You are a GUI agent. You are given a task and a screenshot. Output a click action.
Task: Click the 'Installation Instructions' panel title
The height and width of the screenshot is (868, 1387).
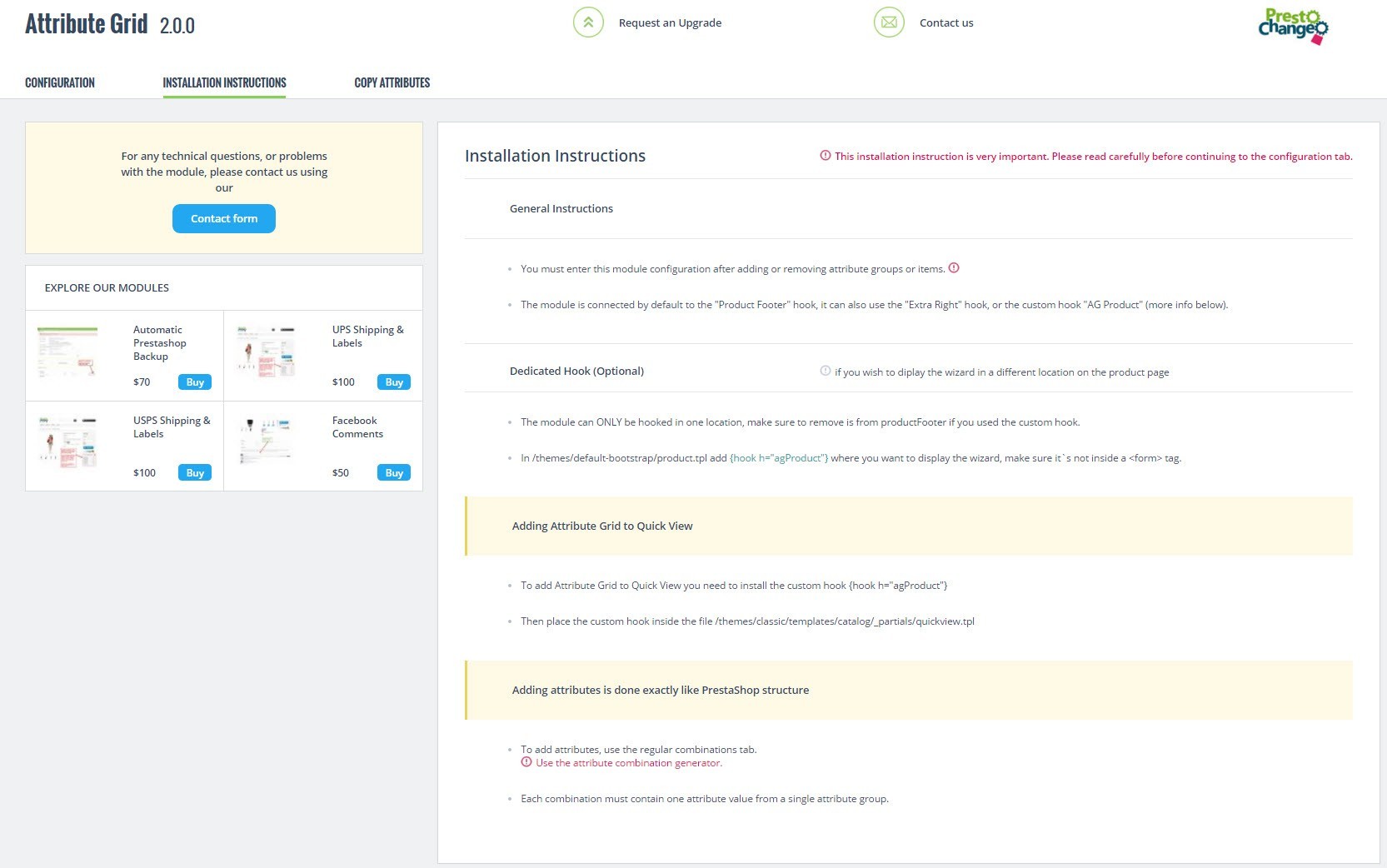[x=555, y=156]
